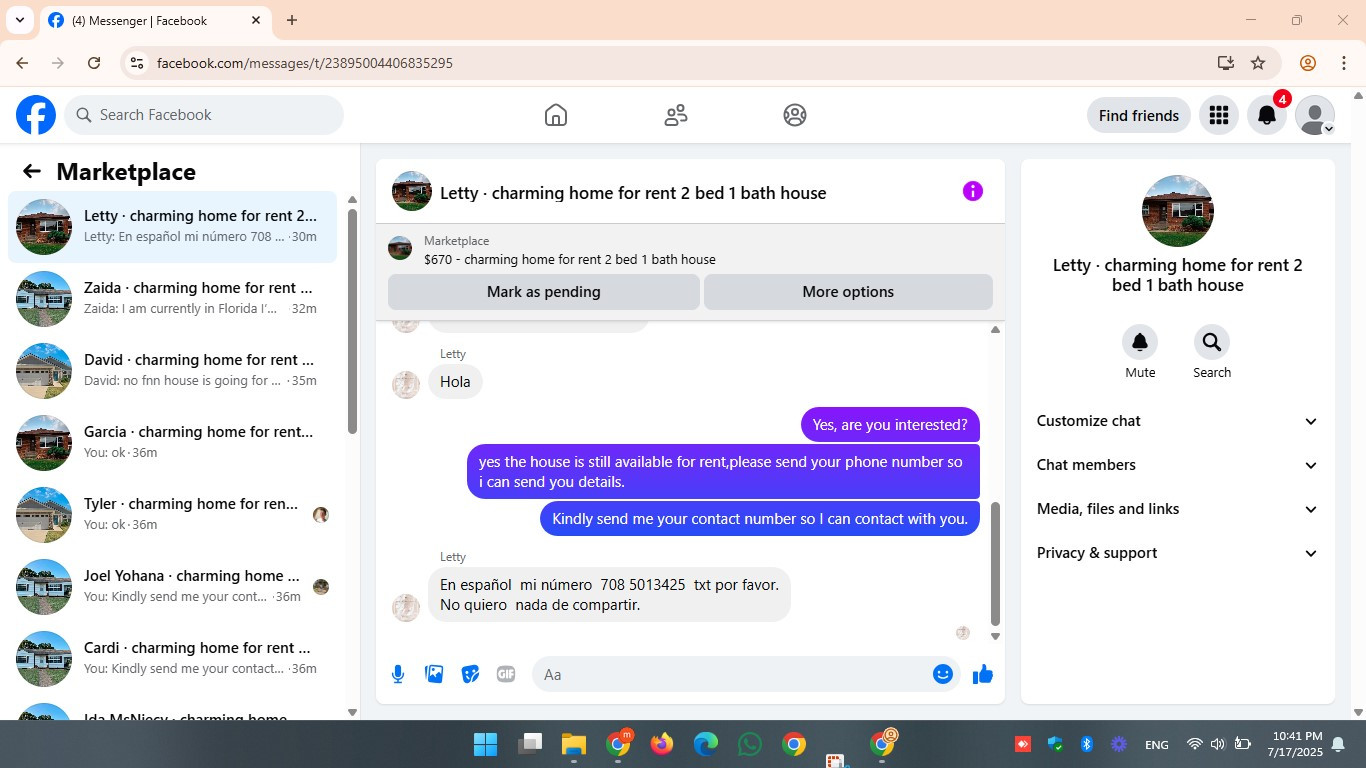The image size is (1366, 768).
Task: Open the Cardi conversation
Action: tap(173, 659)
